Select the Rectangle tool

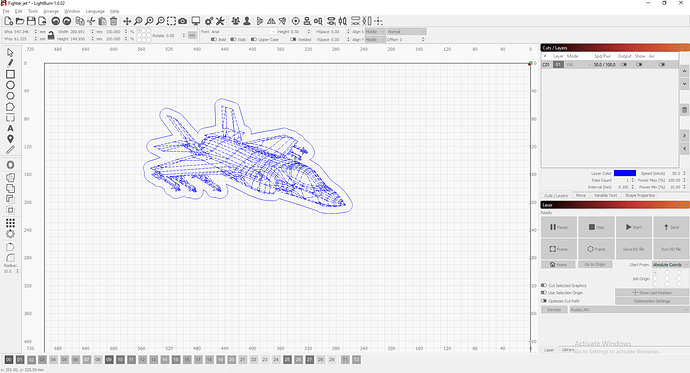(x=10, y=74)
